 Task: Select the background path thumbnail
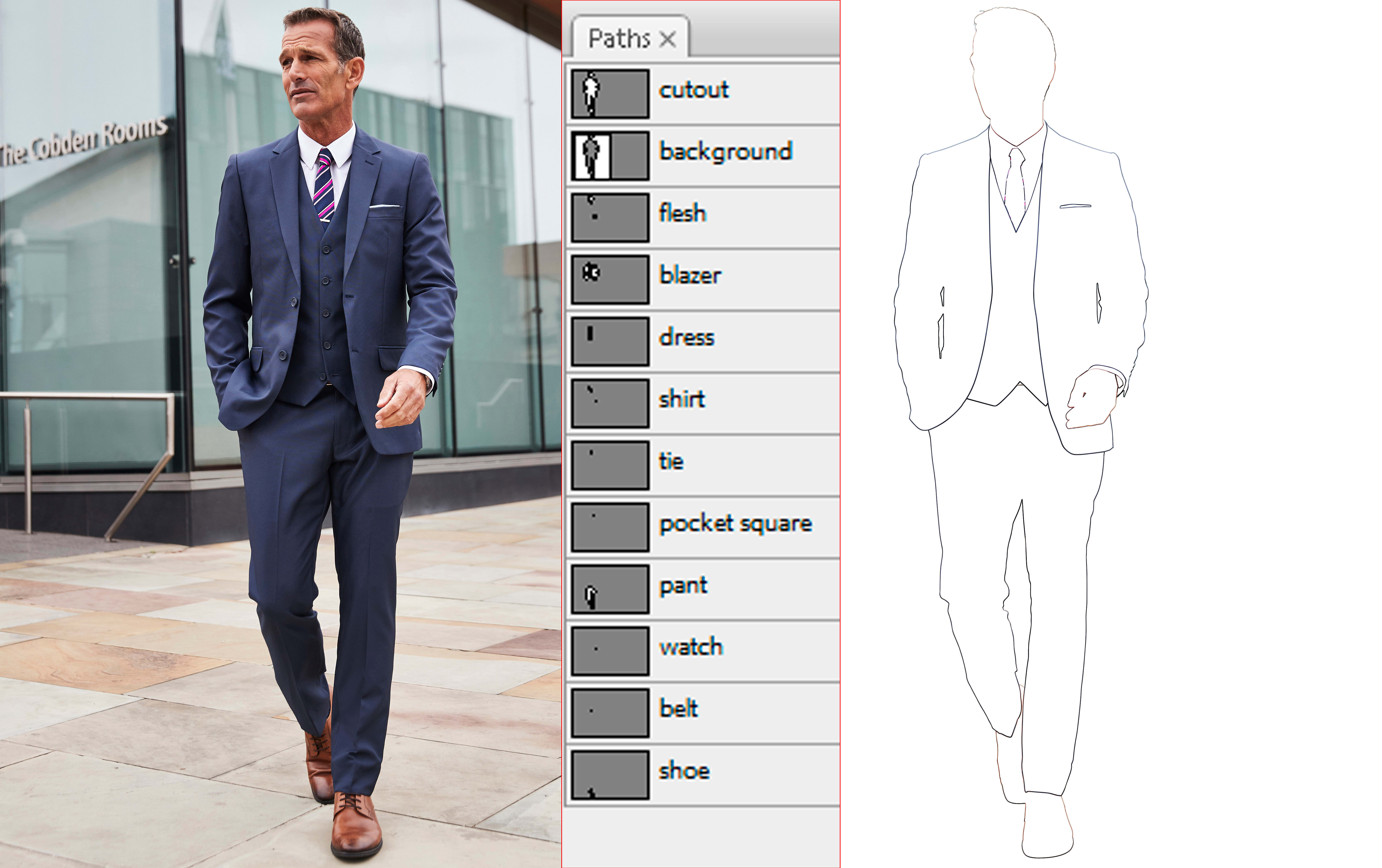(x=610, y=156)
